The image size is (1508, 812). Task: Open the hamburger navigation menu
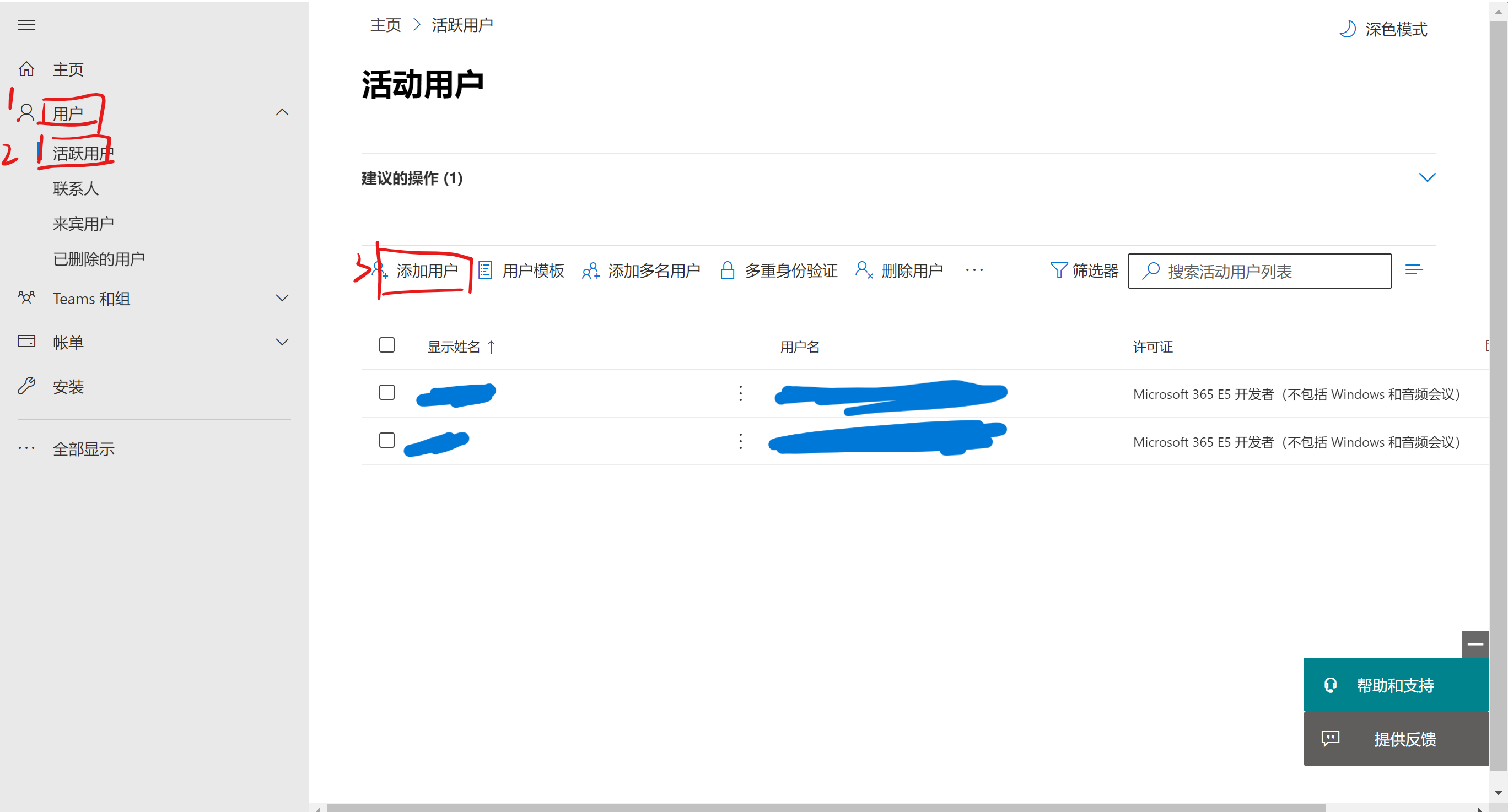point(26,25)
